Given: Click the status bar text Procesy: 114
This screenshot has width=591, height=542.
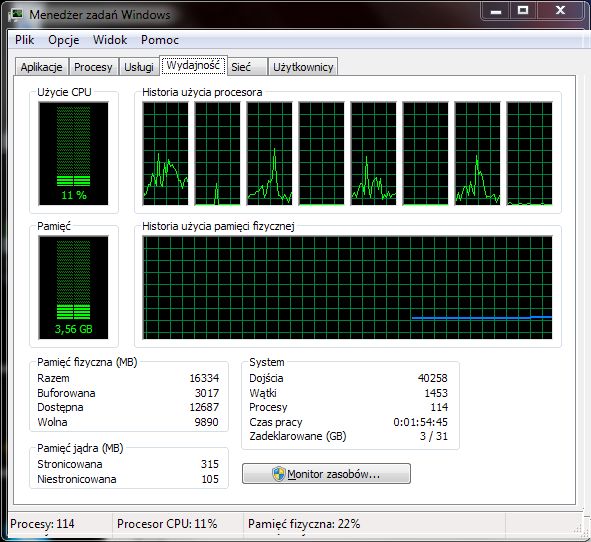Looking at the screenshot, I should 42,524.
